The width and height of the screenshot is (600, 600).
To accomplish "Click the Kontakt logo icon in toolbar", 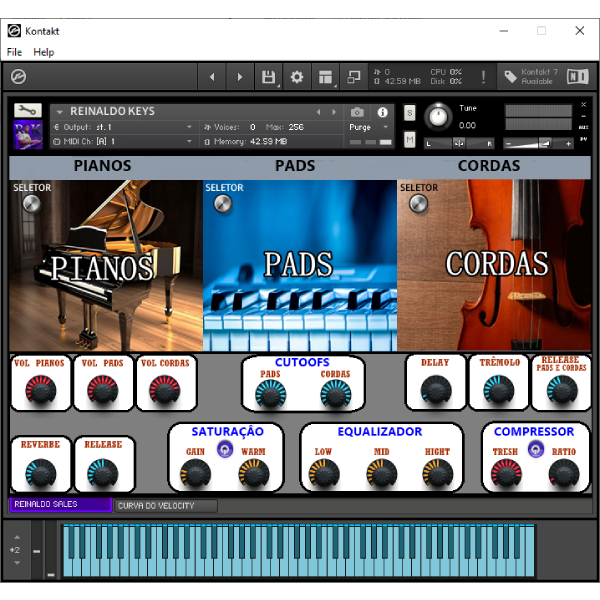I will 18,77.
